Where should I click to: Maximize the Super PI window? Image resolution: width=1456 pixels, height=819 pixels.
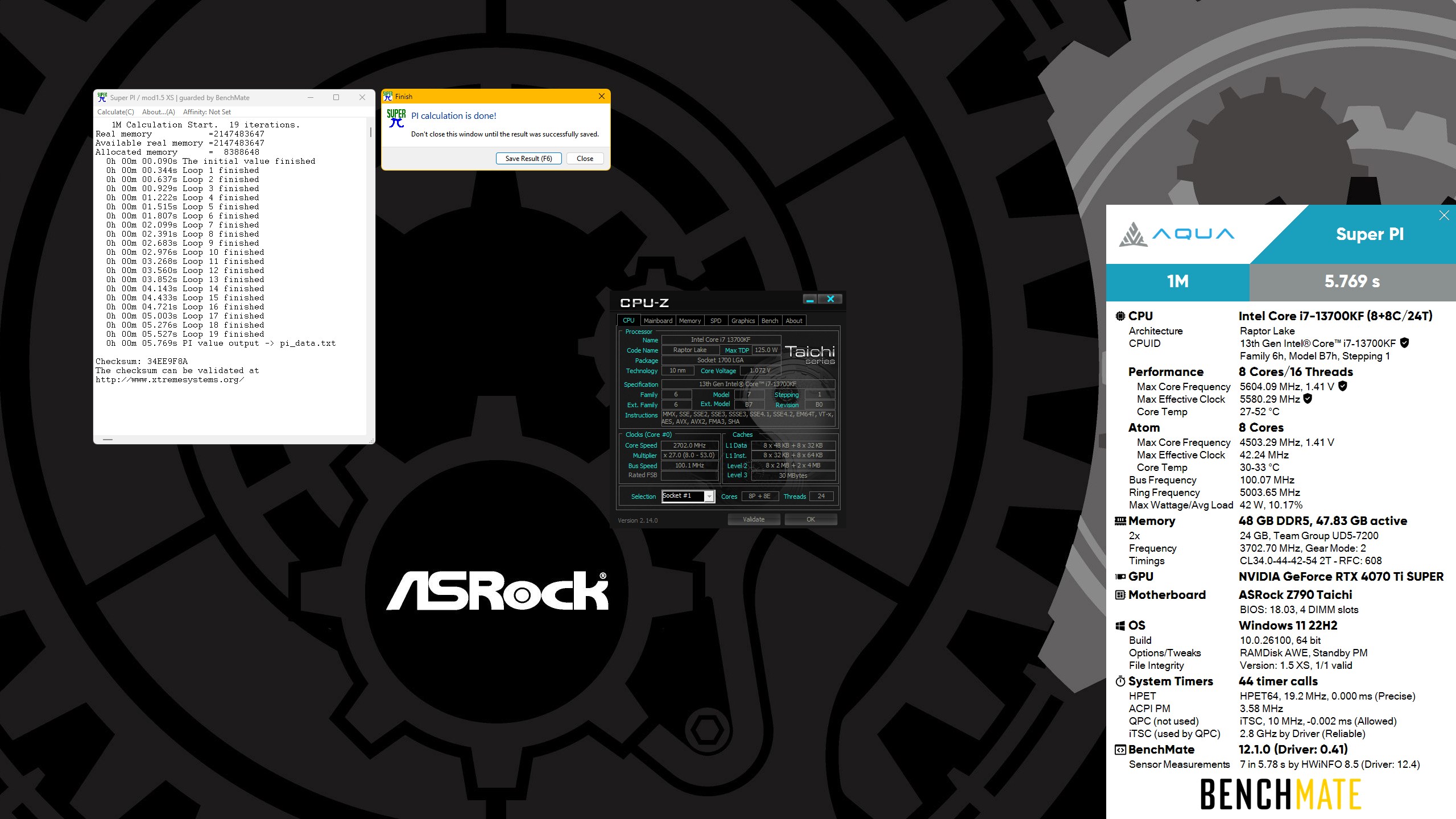(336, 97)
